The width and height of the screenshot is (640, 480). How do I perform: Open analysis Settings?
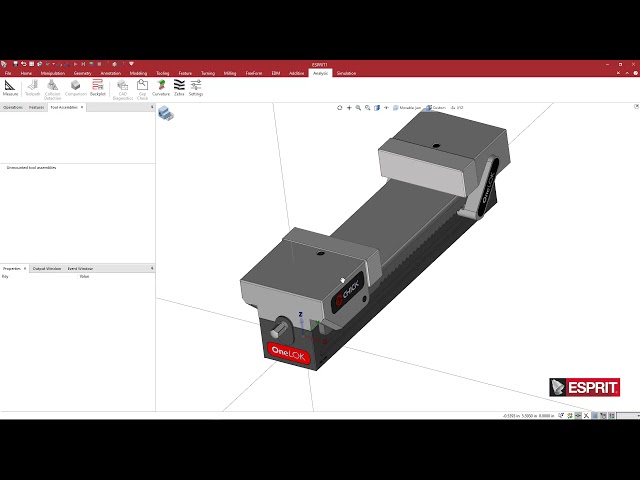[196, 88]
